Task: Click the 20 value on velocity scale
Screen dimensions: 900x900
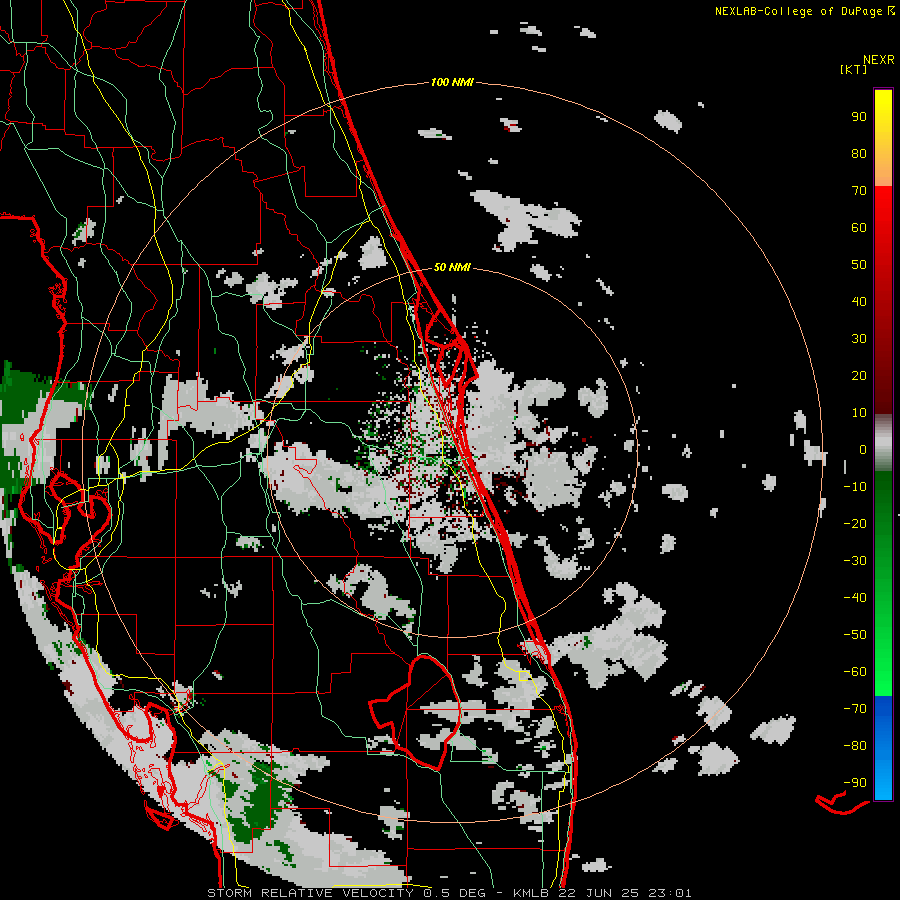Action: coord(859,376)
